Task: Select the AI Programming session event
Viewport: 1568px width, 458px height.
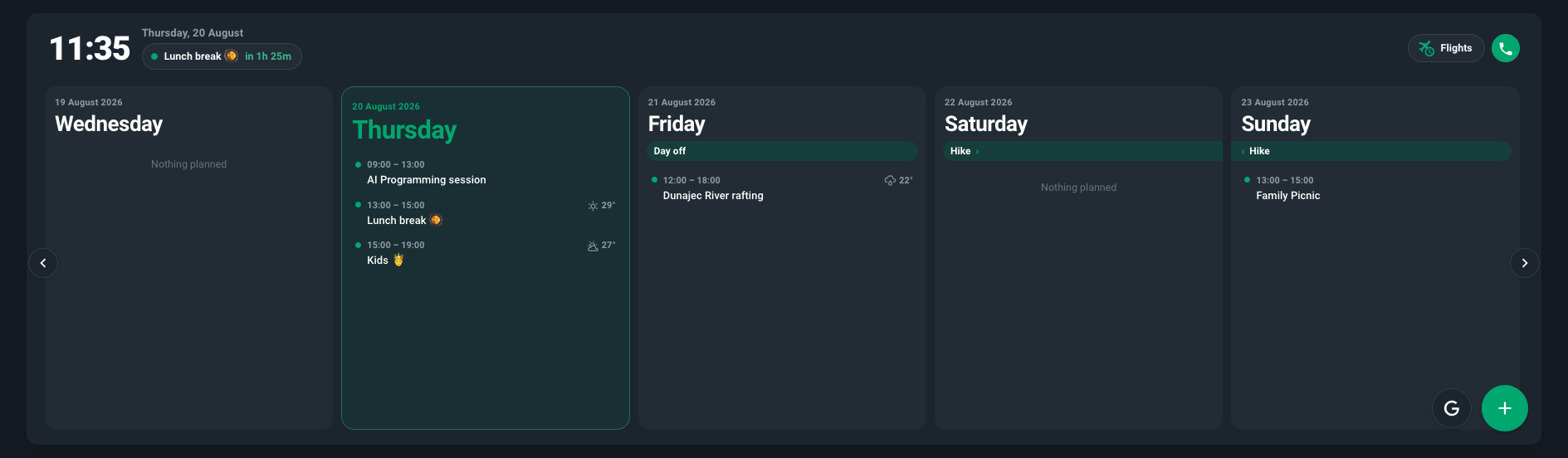Action: (x=486, y=173)
